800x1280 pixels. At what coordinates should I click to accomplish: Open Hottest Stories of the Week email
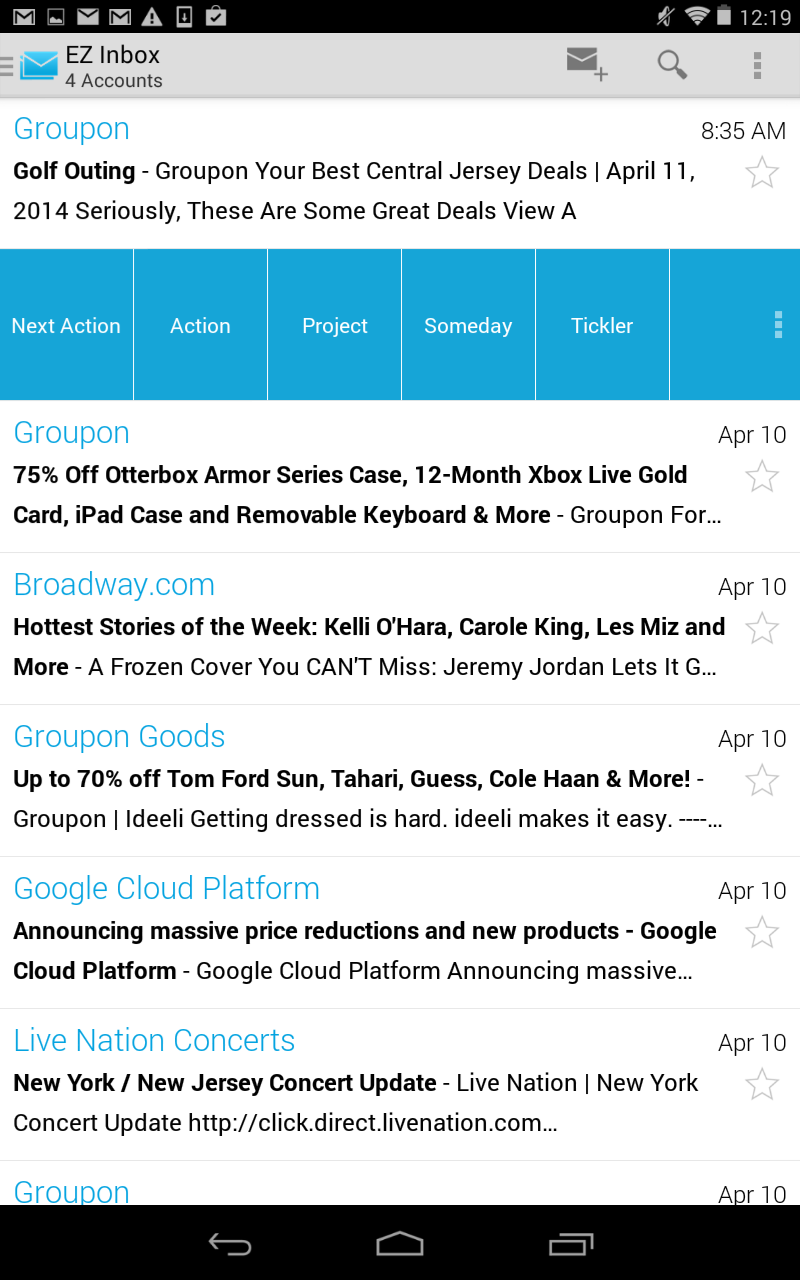click(400, 628)
